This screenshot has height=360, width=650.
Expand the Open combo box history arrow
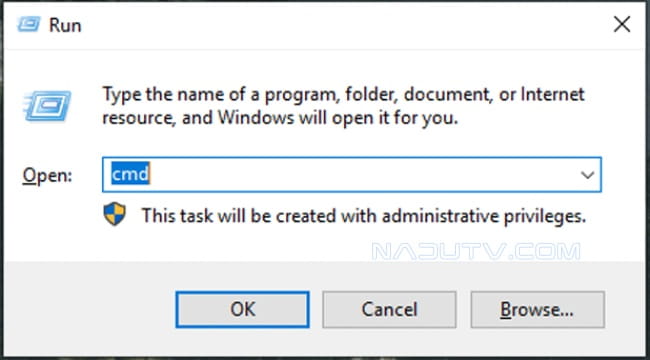(x=587, y=175)
